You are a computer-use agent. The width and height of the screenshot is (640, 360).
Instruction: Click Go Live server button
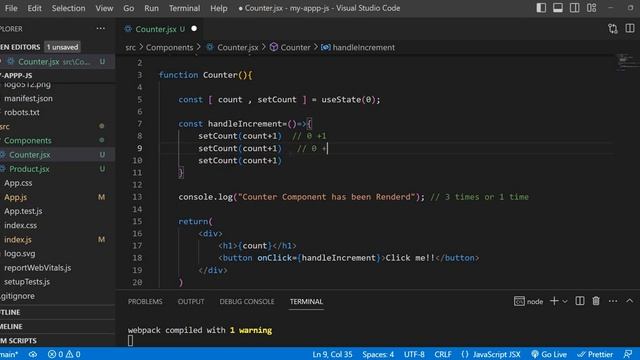[549, 354]
